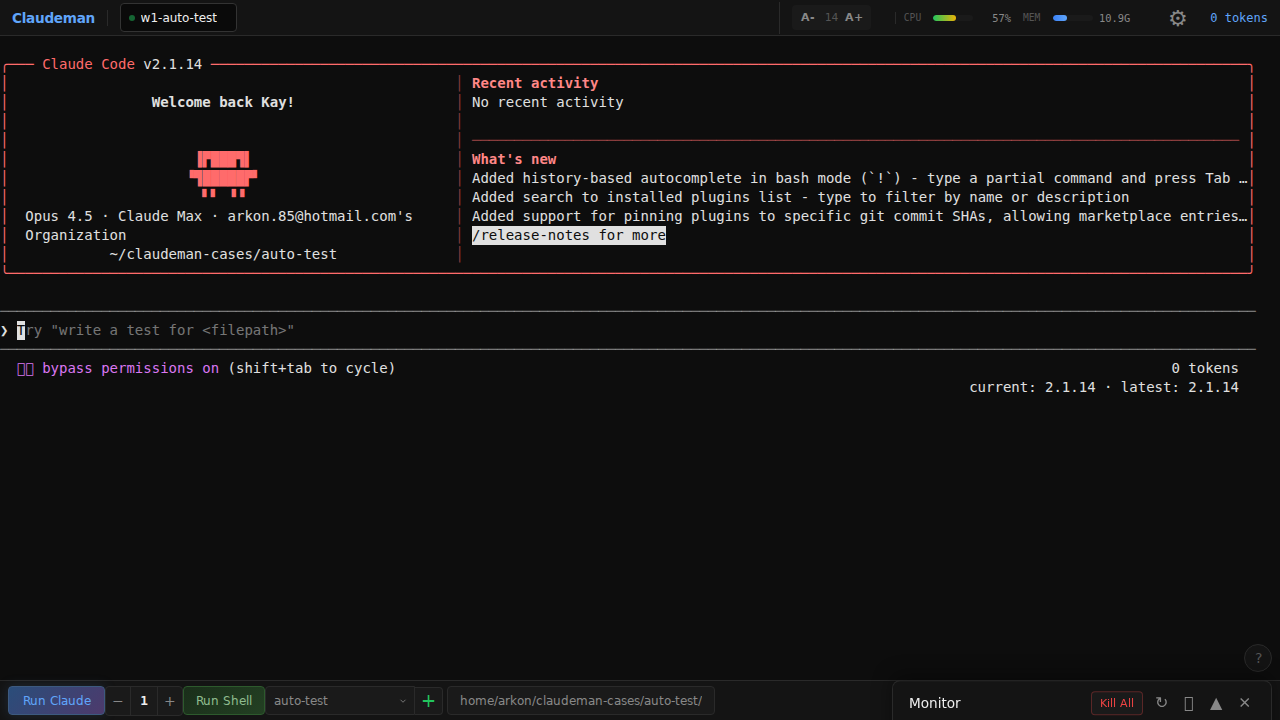Refresh the Monitor panel
The image size is (1280, 720).
[1161, 703]
